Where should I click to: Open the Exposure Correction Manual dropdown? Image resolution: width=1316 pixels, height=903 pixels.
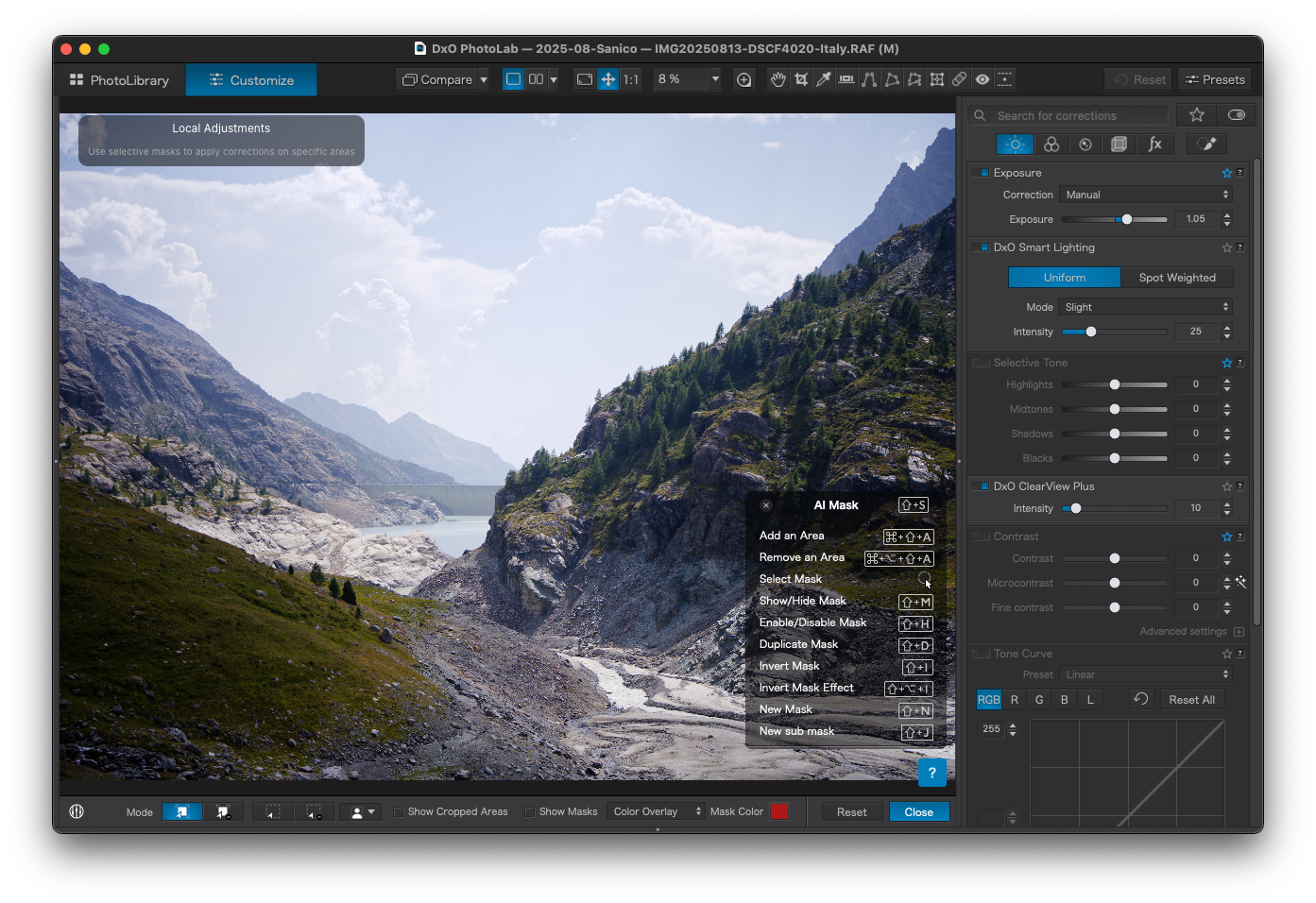(x=1145, y=195)
